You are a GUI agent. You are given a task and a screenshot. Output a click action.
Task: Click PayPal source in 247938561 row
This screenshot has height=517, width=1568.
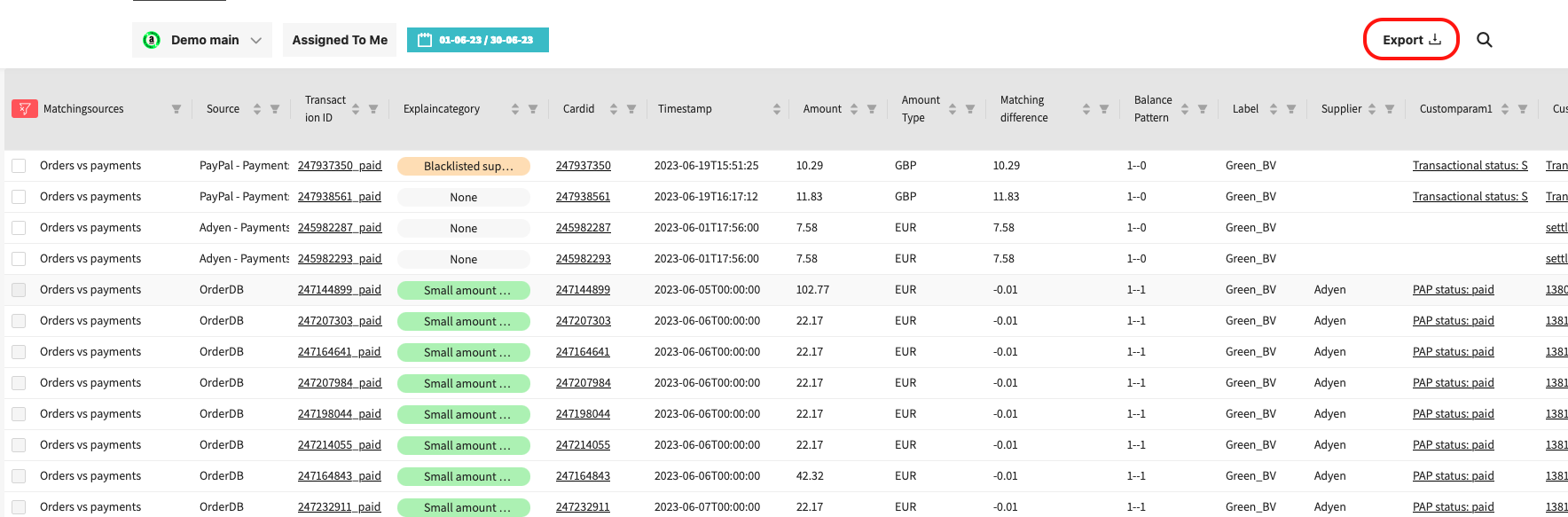coord(244,197)
